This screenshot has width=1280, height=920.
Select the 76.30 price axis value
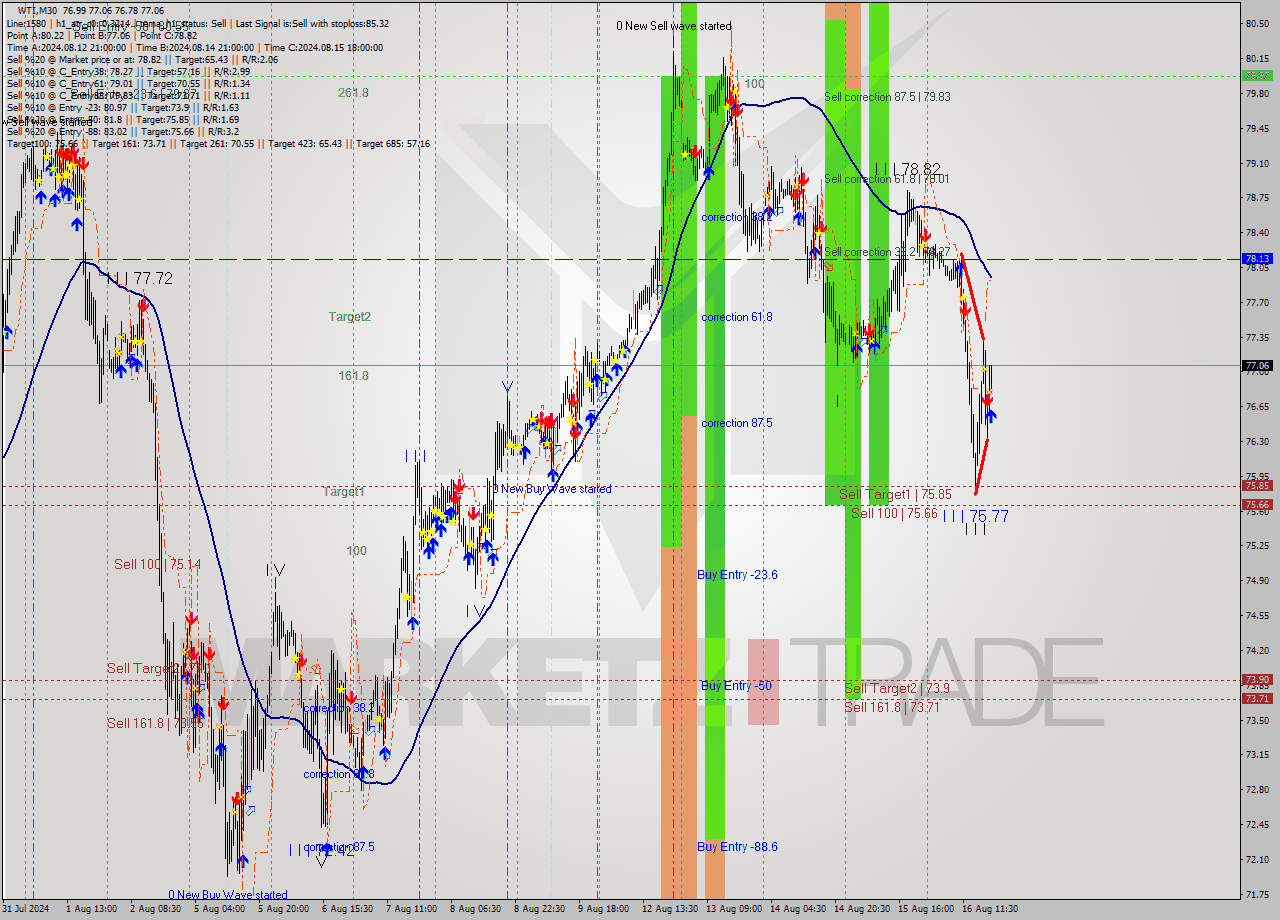point(1257,441)
